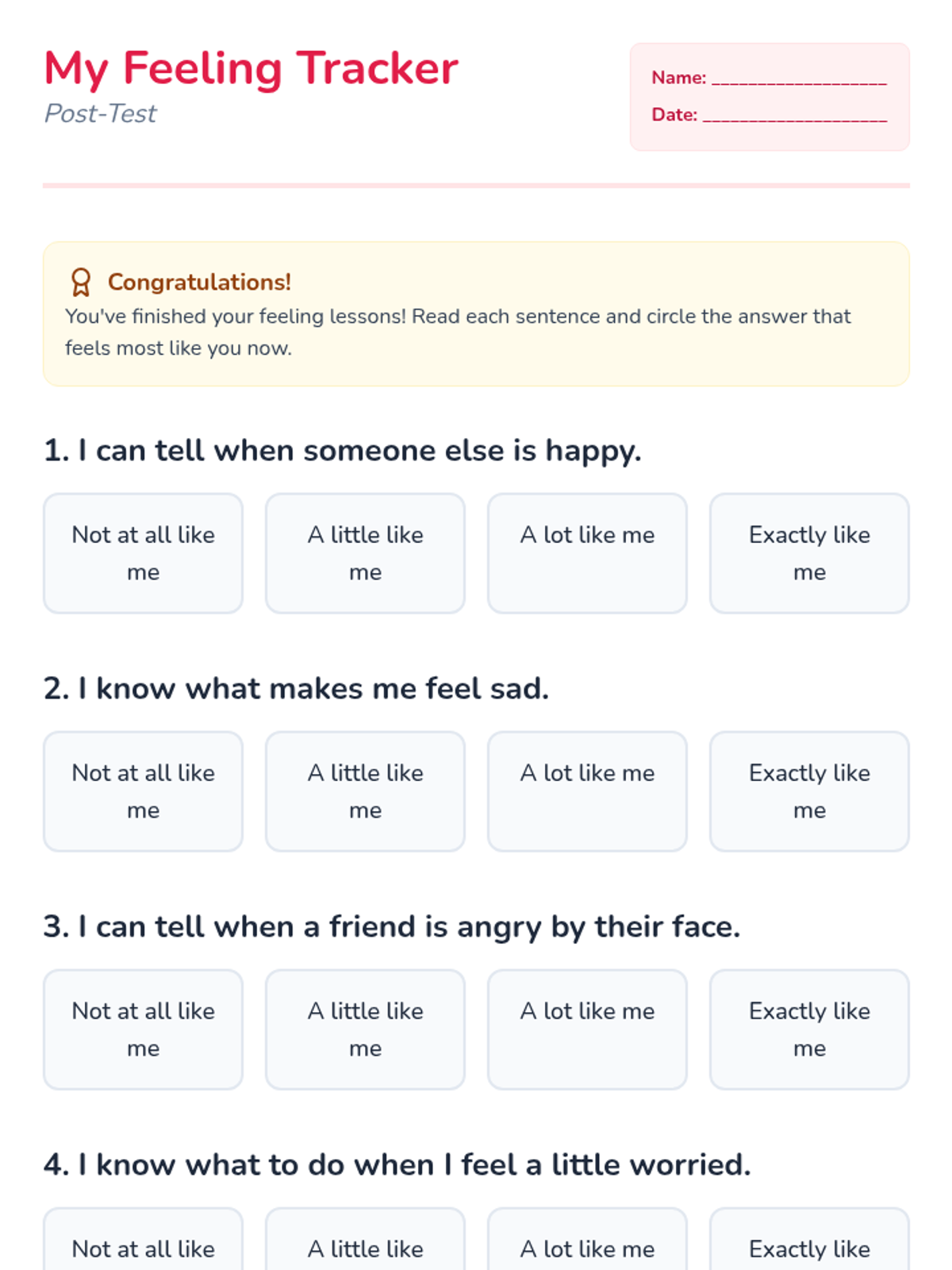The width and height of the screenshot is (952, 1270).
Task: Select 'A little like me' for question 1
Action: click(x=365, y=553)
